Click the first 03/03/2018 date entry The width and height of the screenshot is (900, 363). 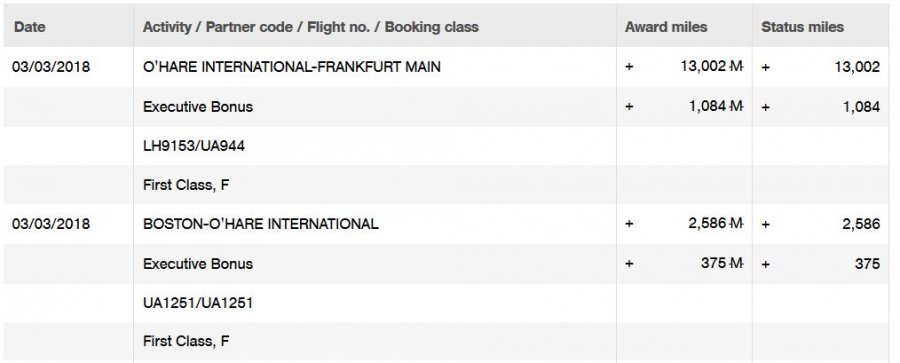click(51, 67)
